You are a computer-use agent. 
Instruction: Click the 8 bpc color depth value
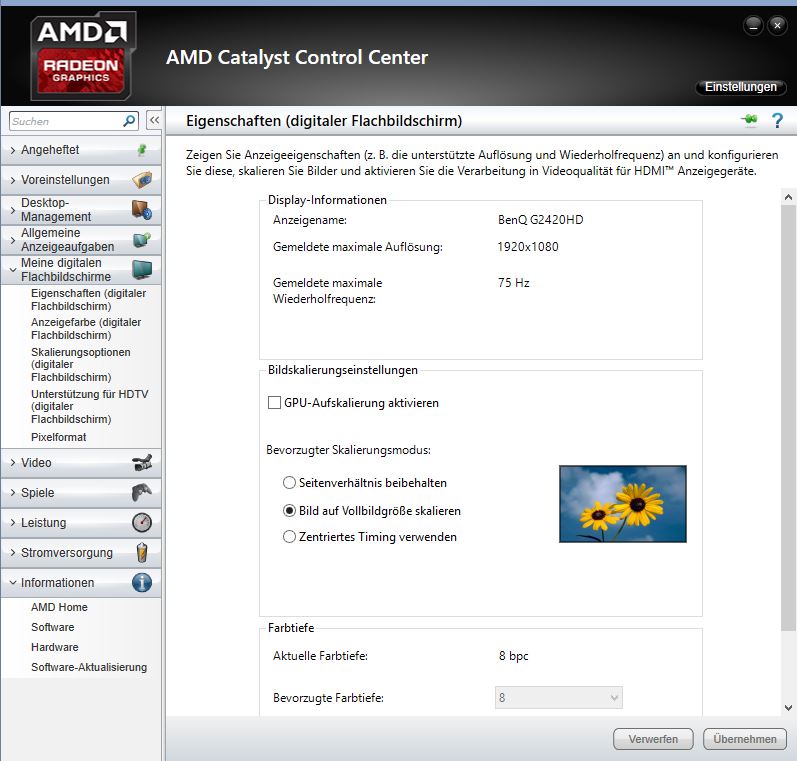pos(513,656)
